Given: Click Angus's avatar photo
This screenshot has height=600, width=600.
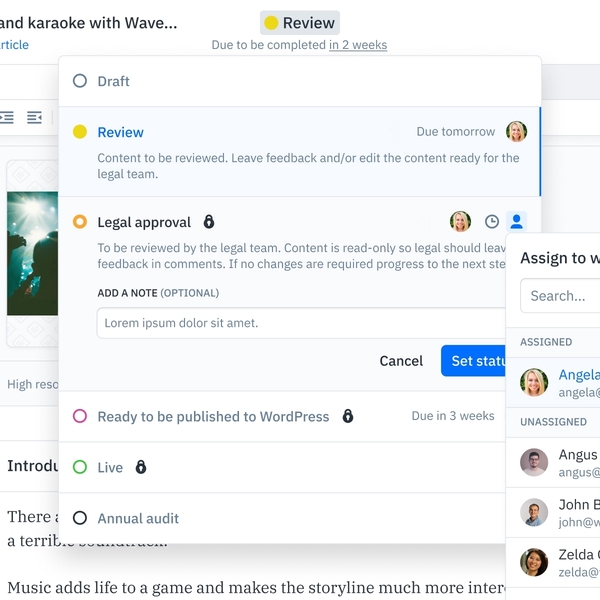Looking at the screenshot, I should (534, 462).
